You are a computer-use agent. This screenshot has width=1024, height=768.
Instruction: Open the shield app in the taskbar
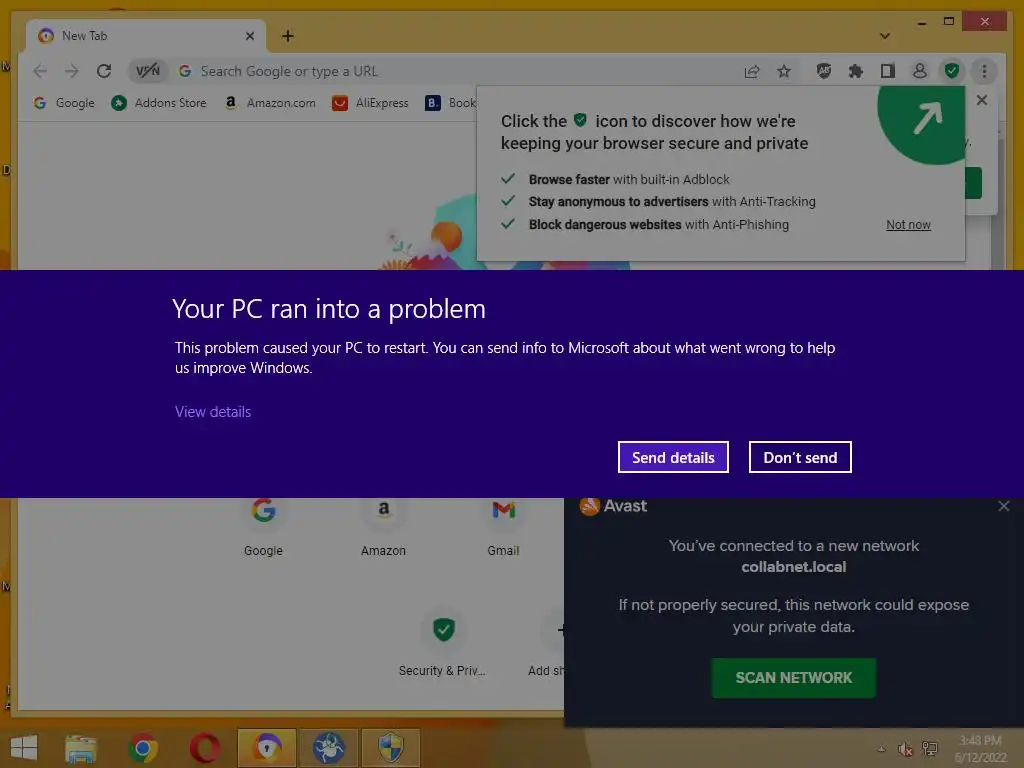click(391, 748)
